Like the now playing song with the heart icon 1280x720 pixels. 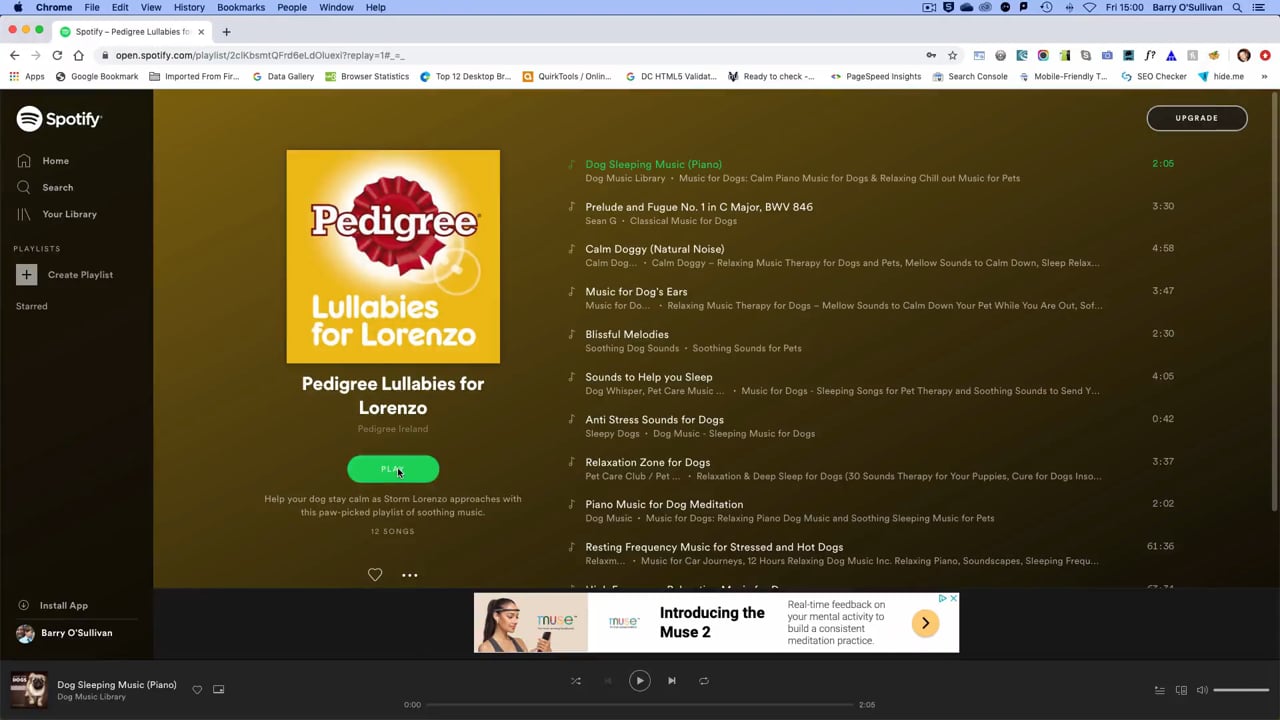197,690
